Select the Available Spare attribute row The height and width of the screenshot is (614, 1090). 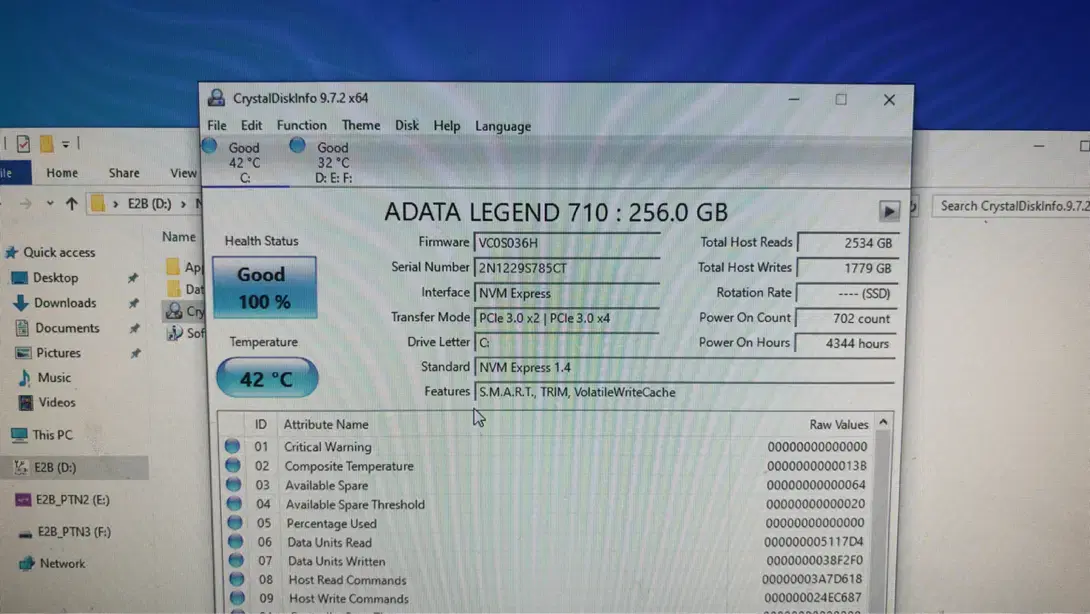click(x=546, y=485)
